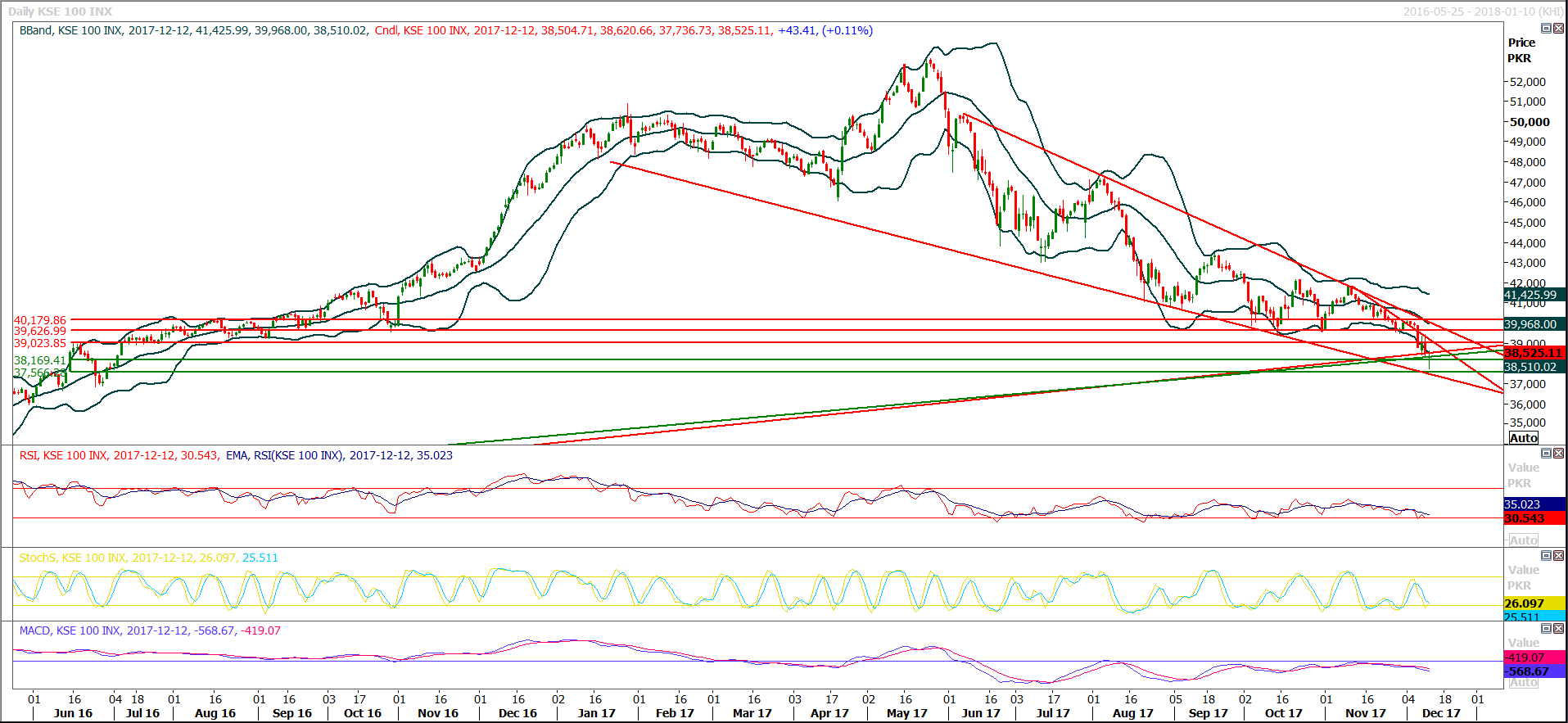Screen dimensions: 1568x723
Task: Maximize the RSI indicator pane
Action: point(1546,453)
